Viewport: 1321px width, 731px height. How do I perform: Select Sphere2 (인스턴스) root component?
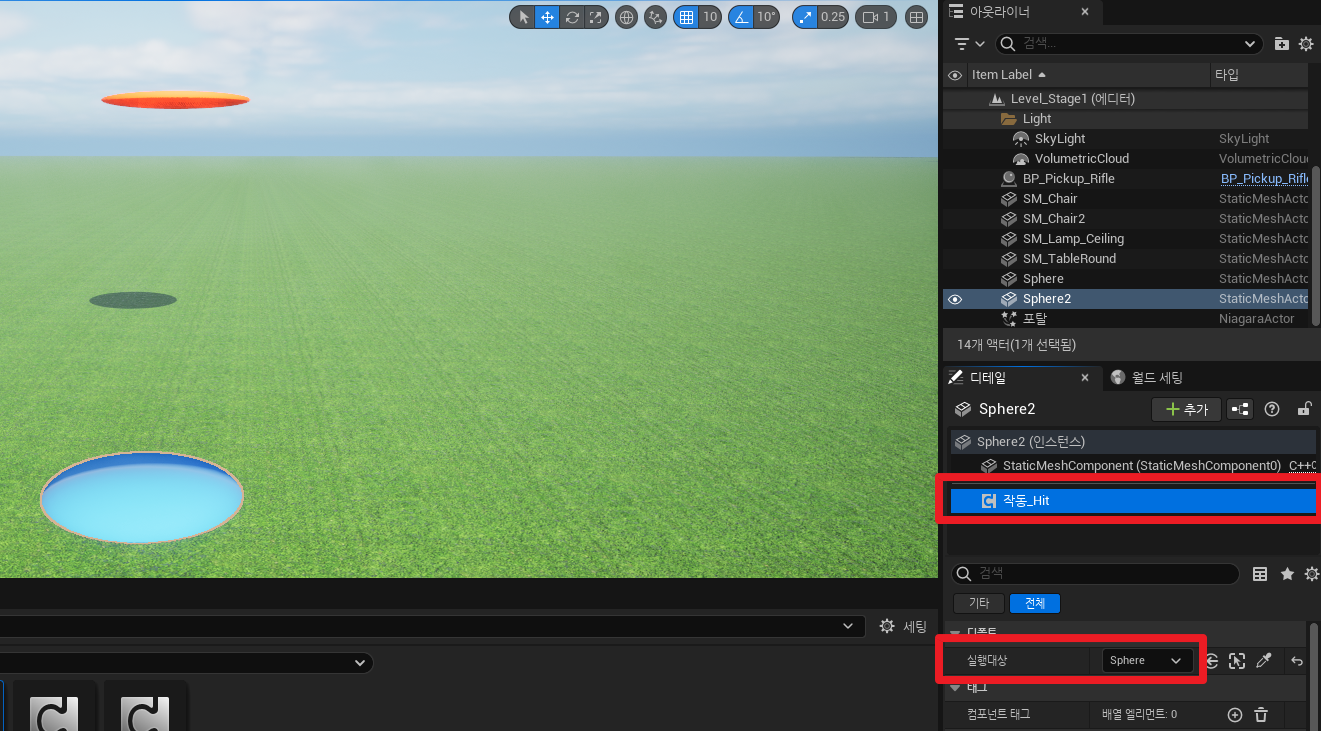click(1133, 441)
